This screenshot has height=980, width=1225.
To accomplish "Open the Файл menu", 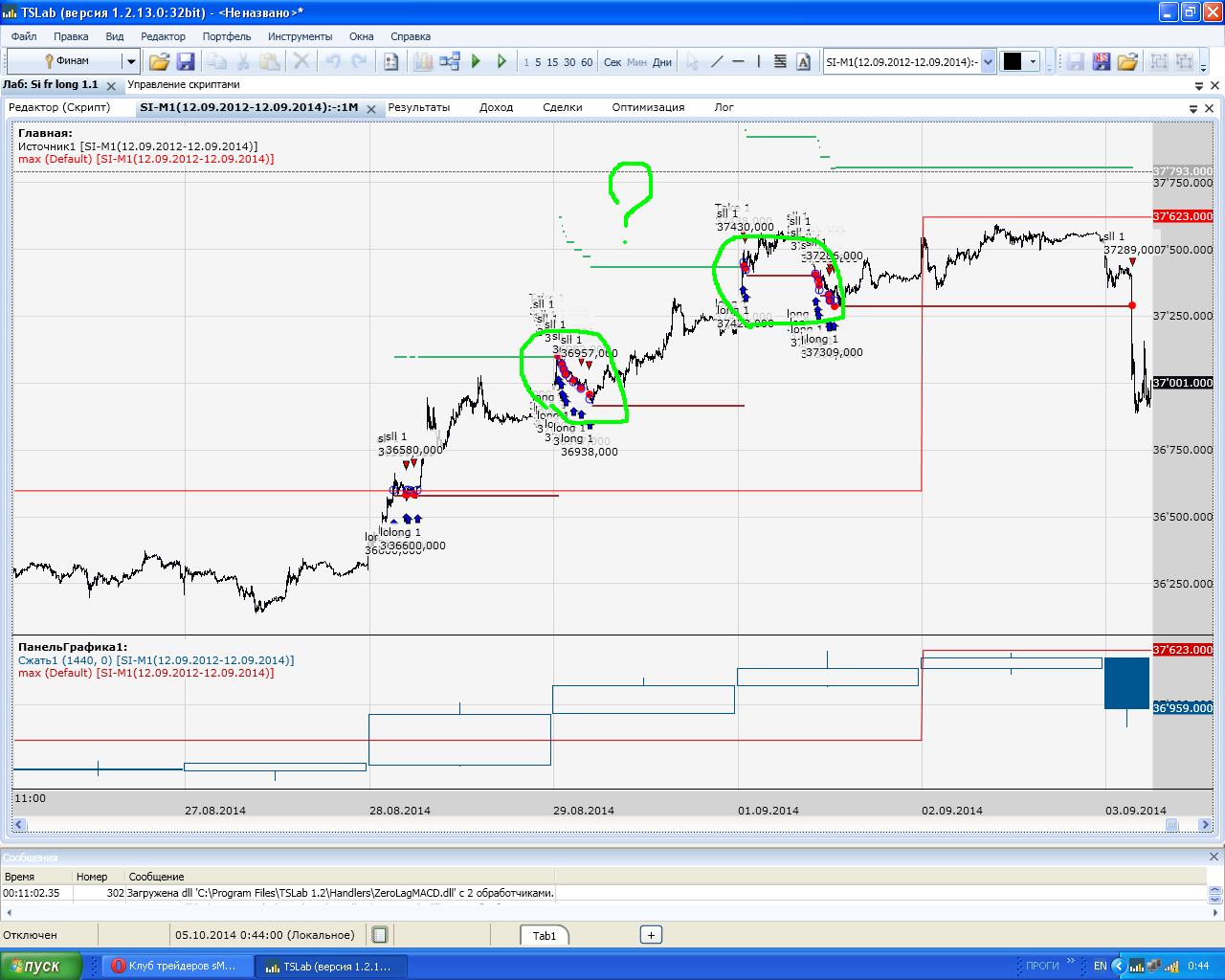I will pos(24,36).
